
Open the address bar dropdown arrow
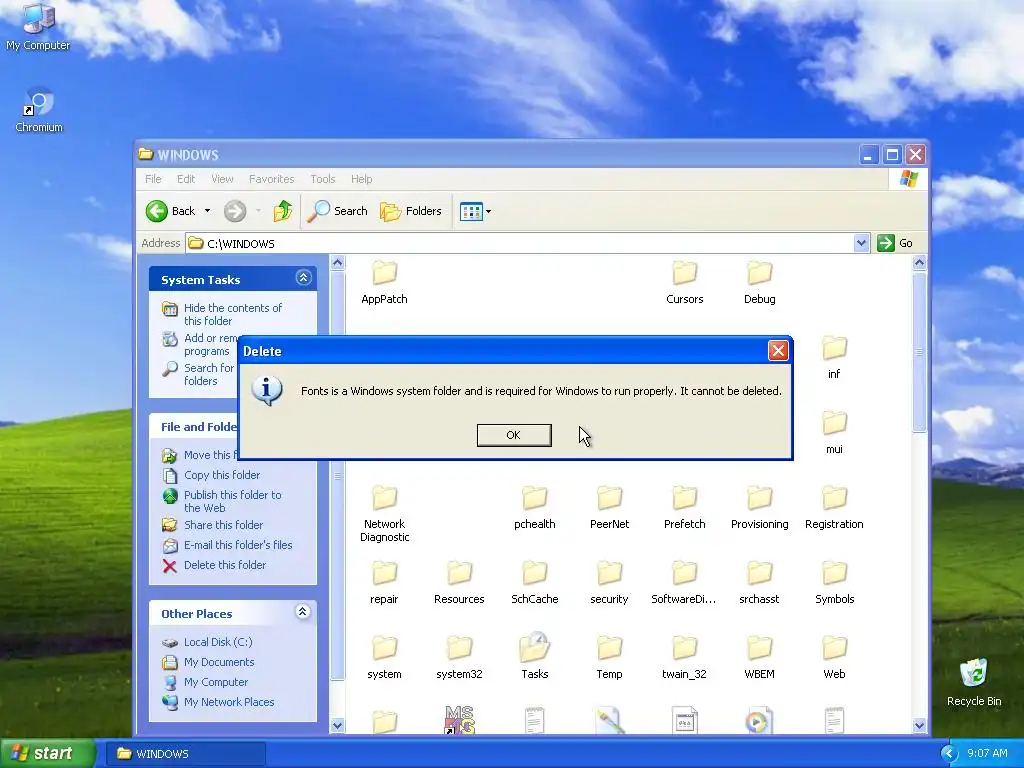click(x=861, y=243)
